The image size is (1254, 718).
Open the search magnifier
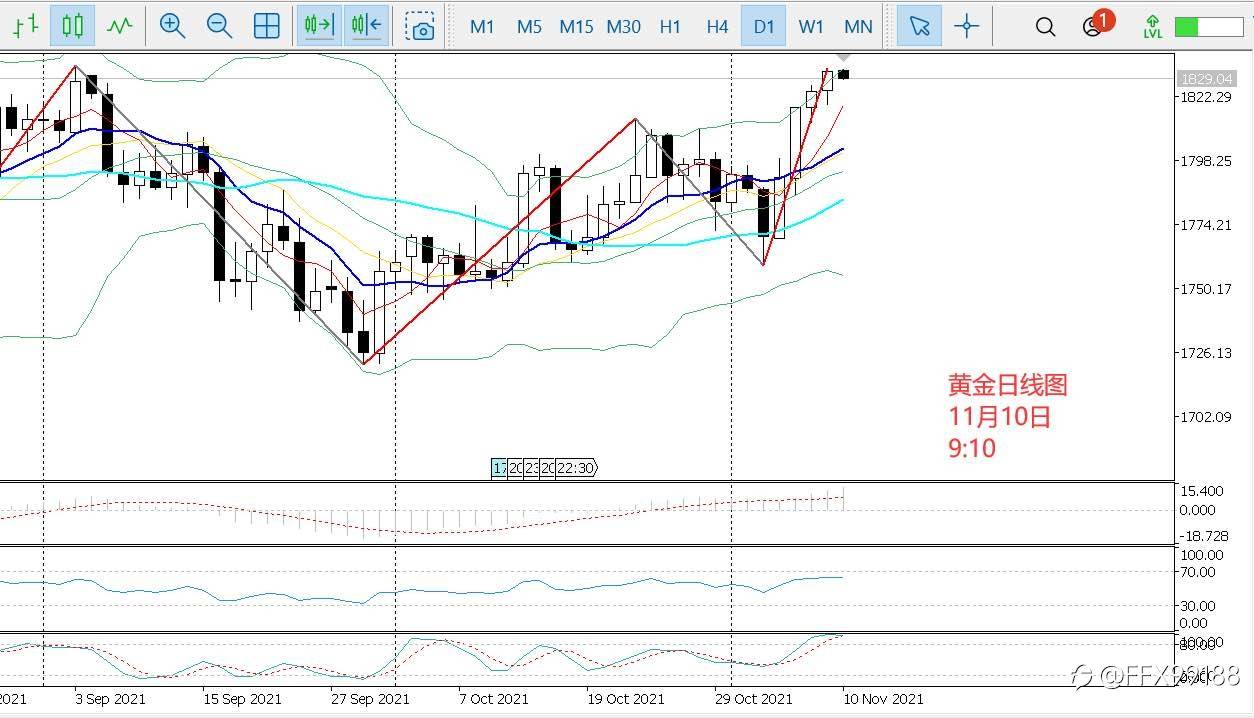click(x=1045, y=27)
